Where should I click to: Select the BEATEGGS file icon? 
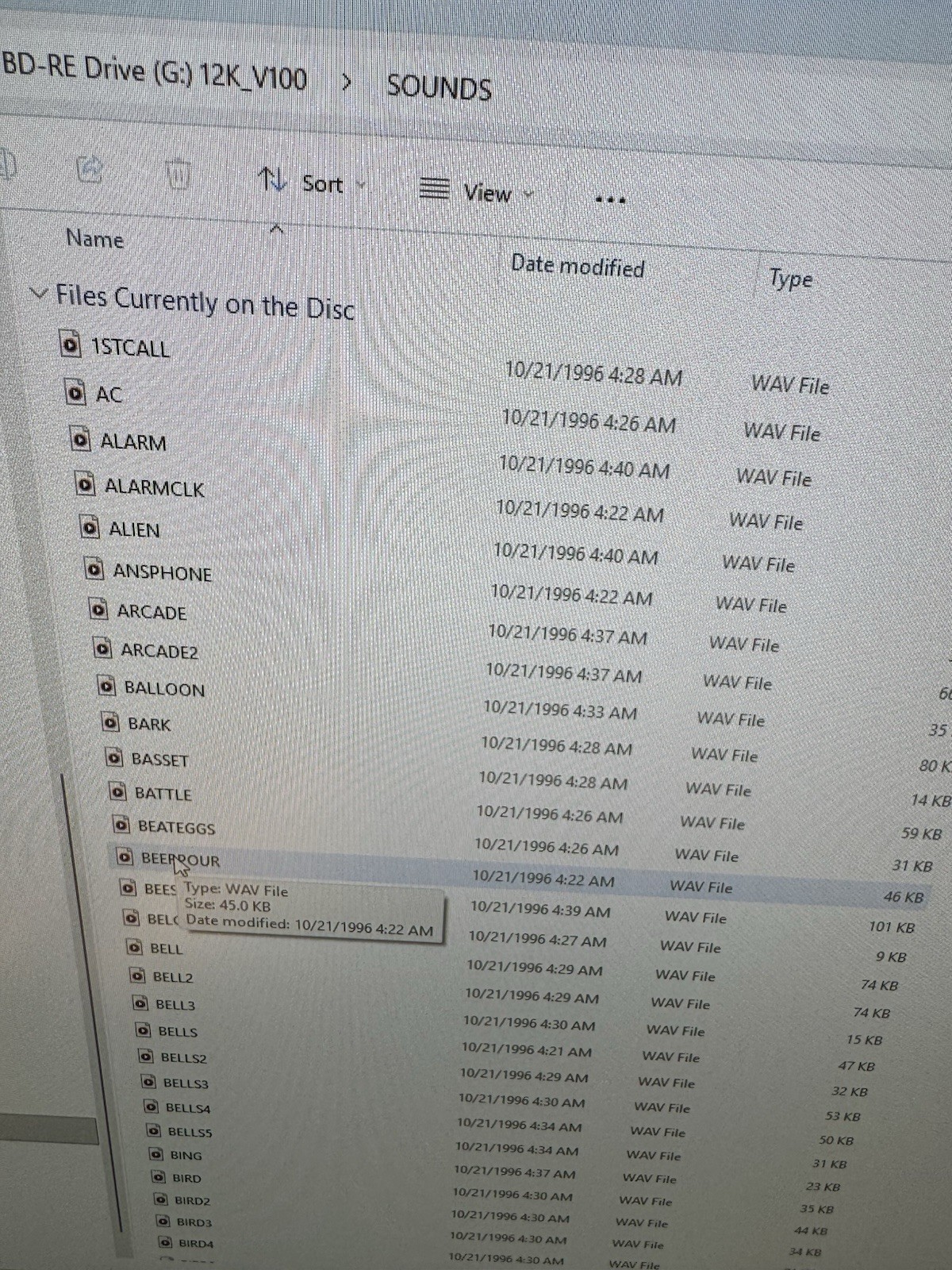pyautogui.click(x=121, y=825)
